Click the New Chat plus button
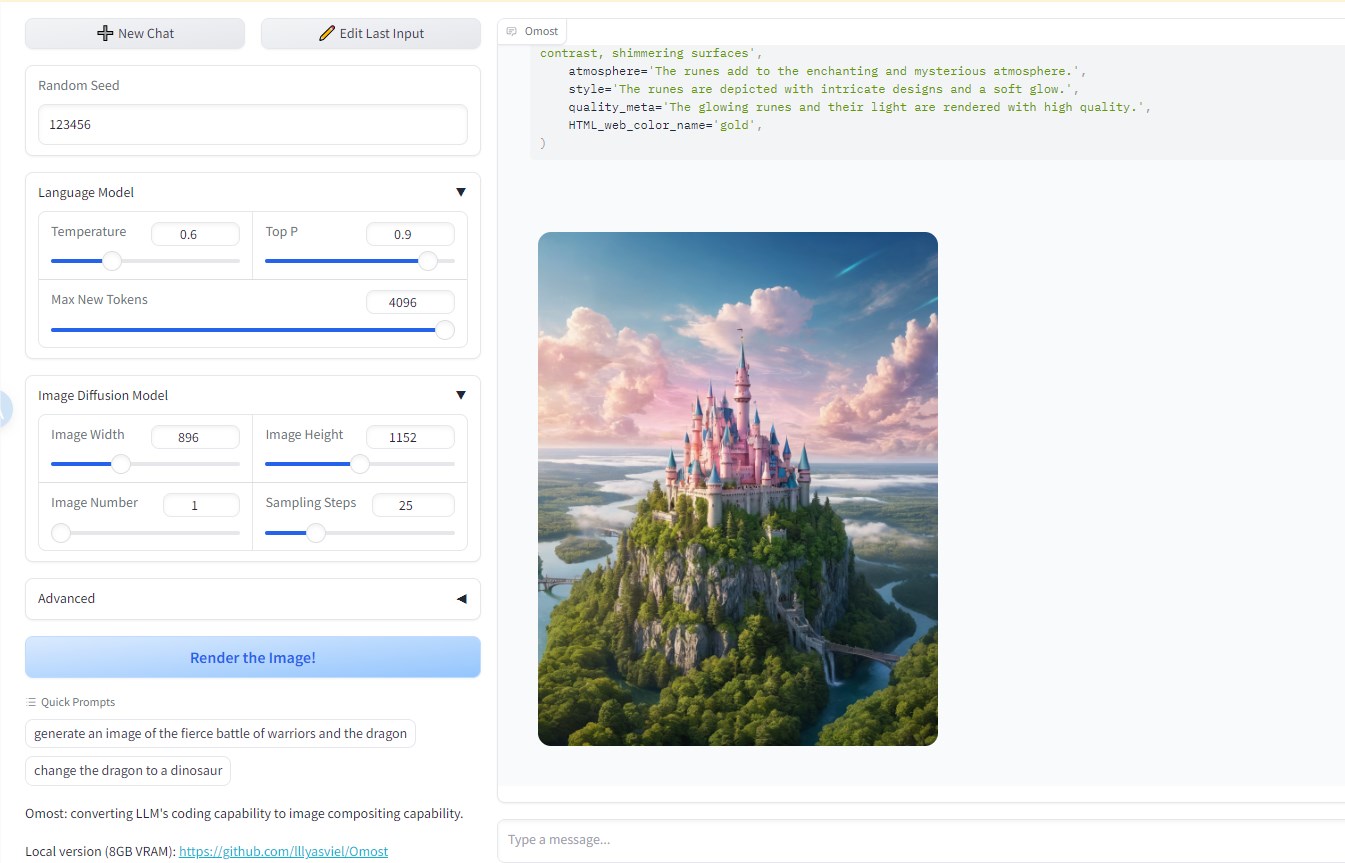The image size is (1345, 863). coord(135,33)
